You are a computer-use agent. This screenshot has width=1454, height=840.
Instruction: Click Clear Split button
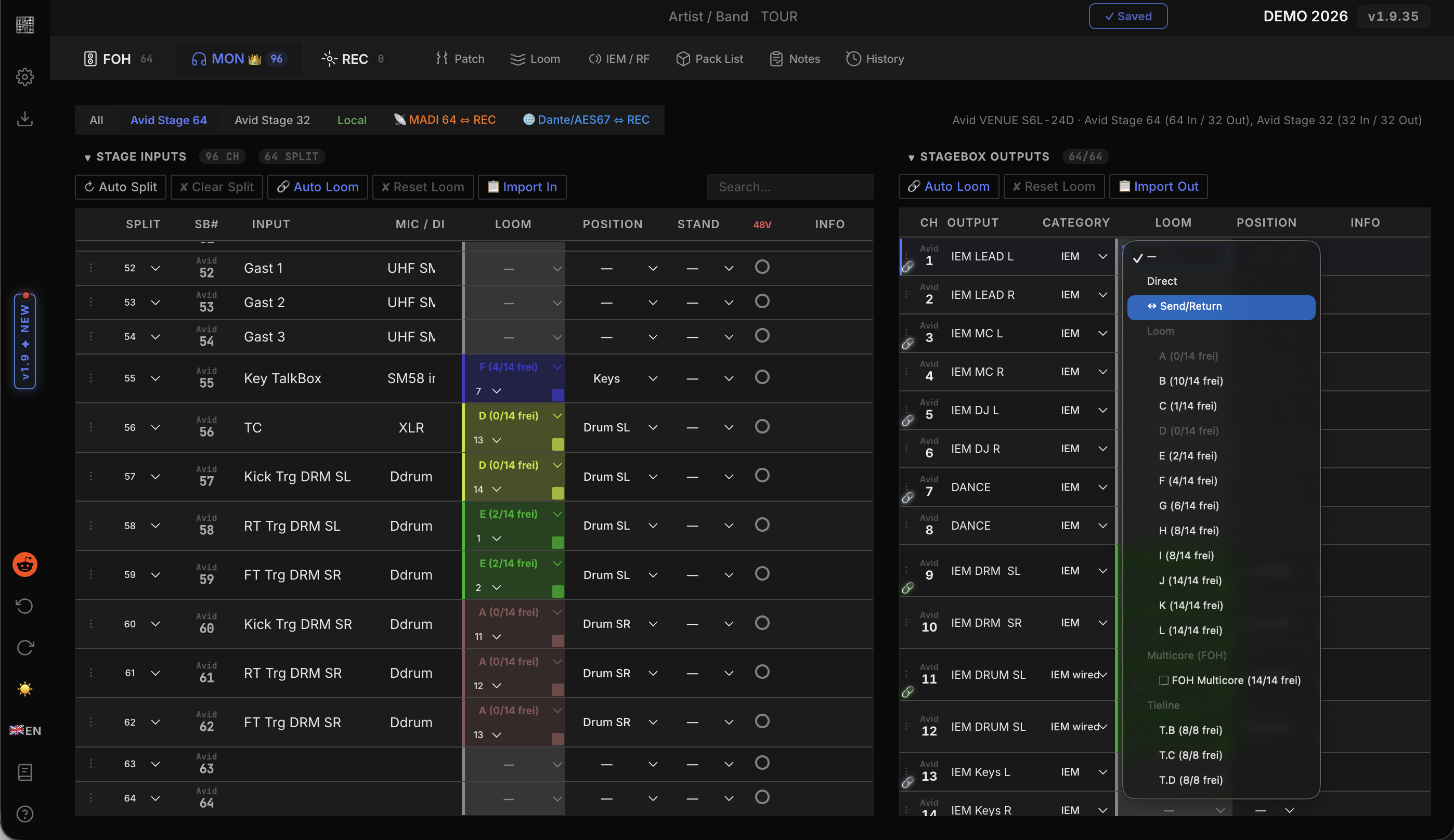tap(216, 187)
